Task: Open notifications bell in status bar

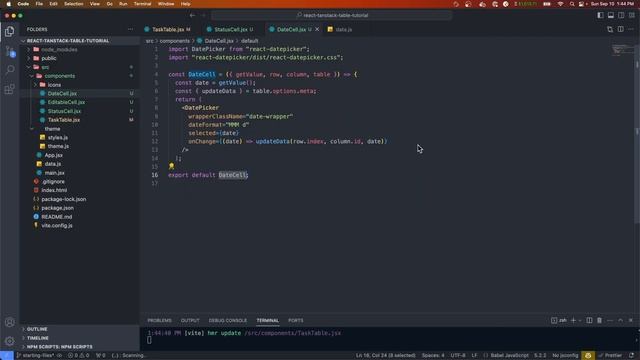Action: point(631,356)
